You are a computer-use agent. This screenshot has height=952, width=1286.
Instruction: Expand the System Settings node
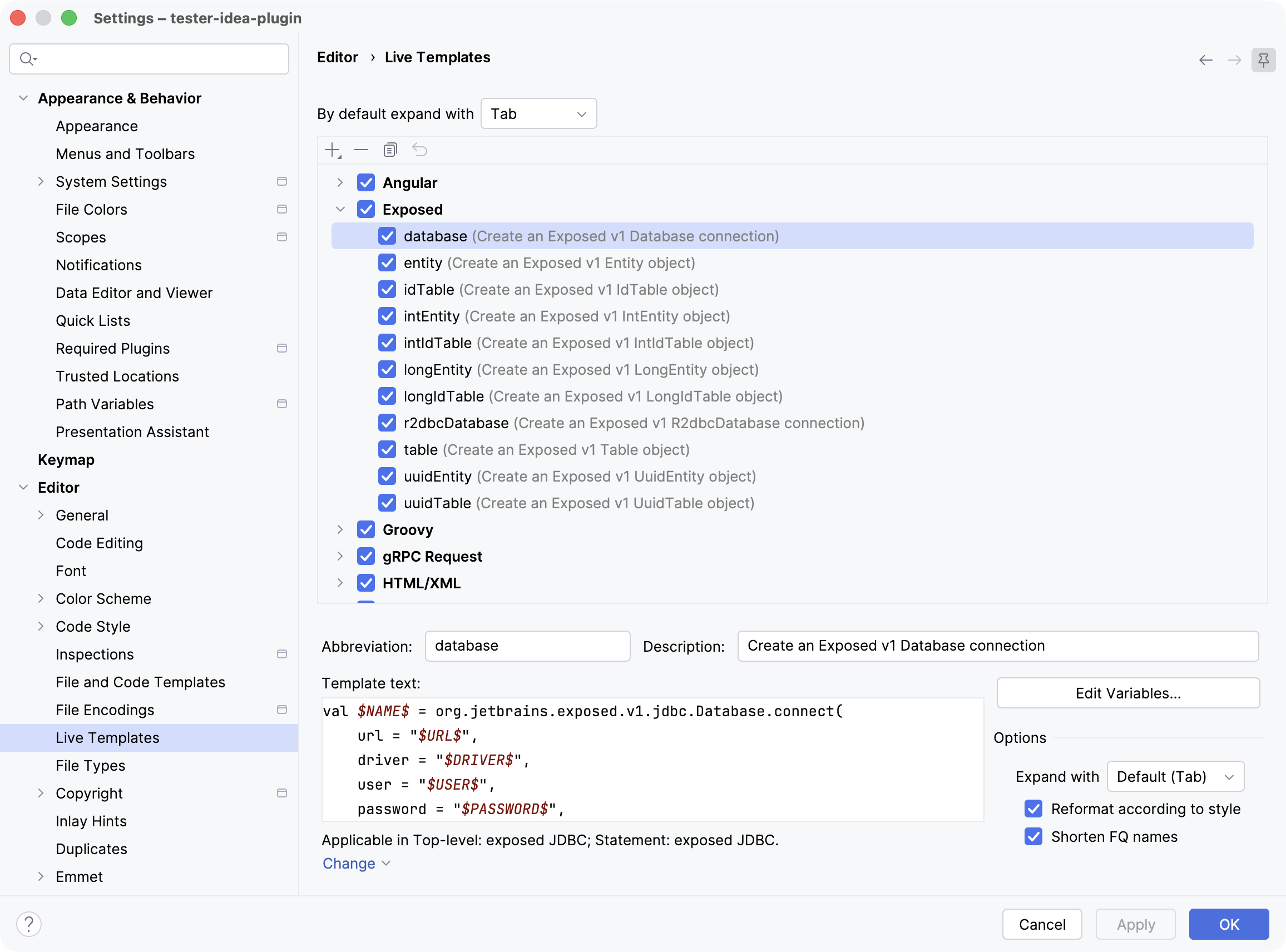(41, 181)
